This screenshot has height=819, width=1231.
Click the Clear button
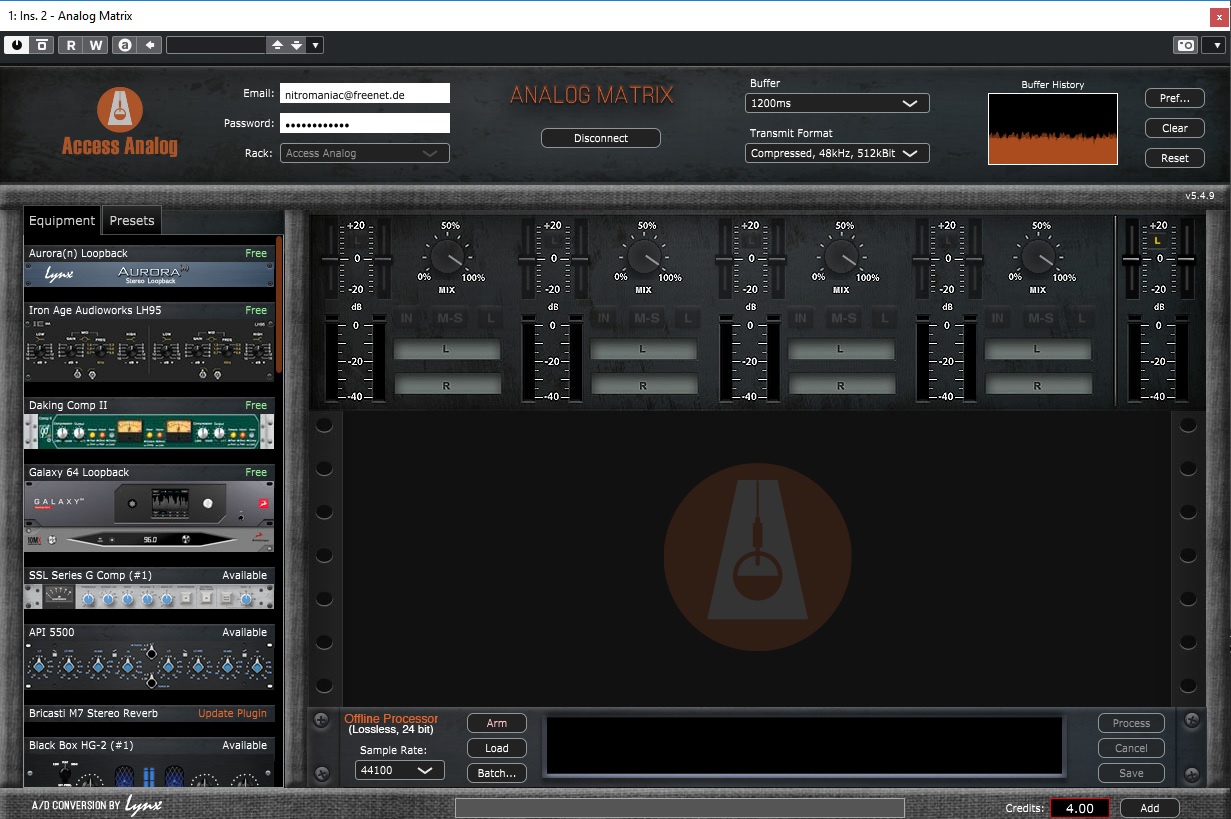[x=1175, y=128]
